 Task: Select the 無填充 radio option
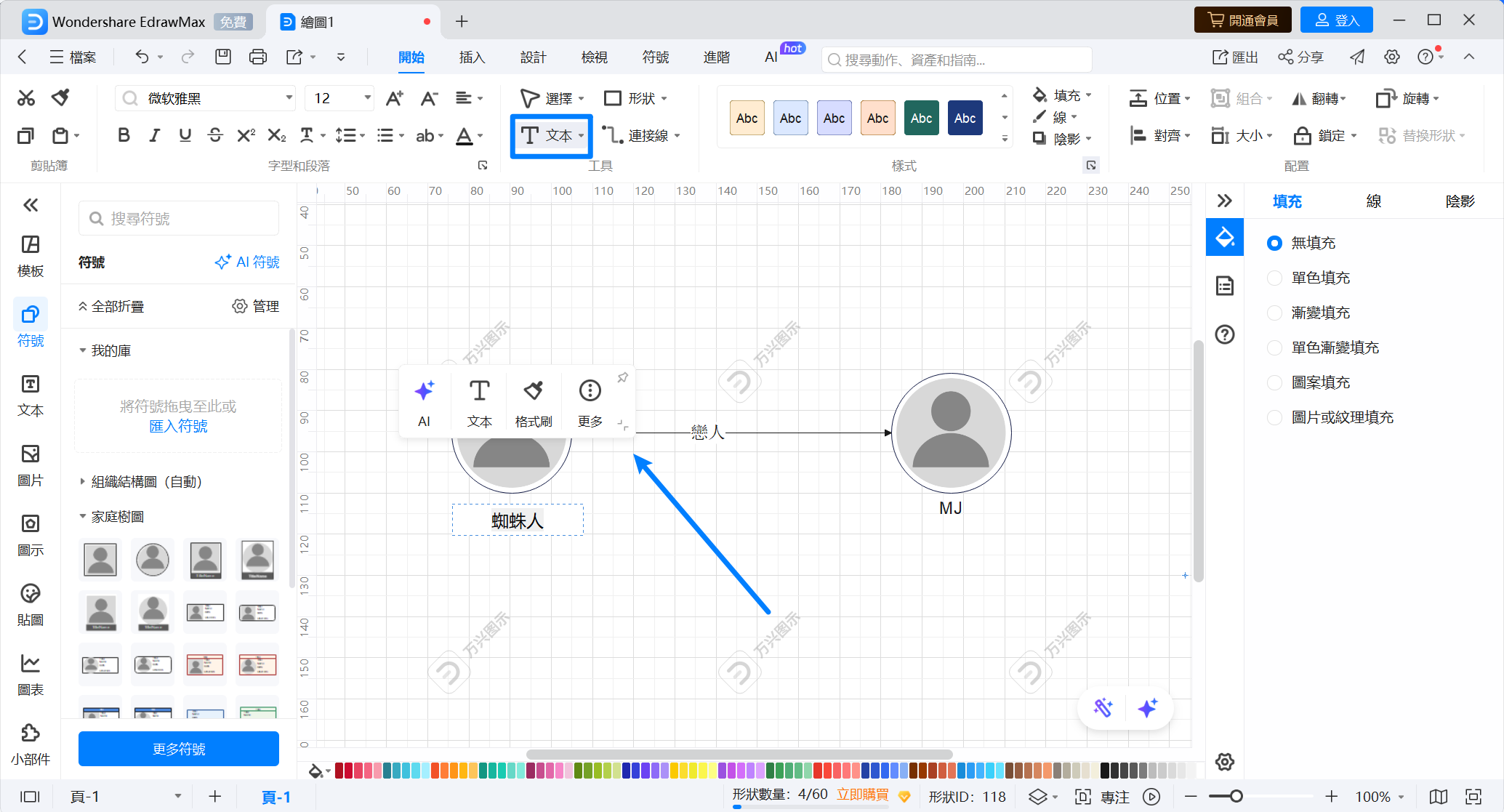tap(1274, 243)
